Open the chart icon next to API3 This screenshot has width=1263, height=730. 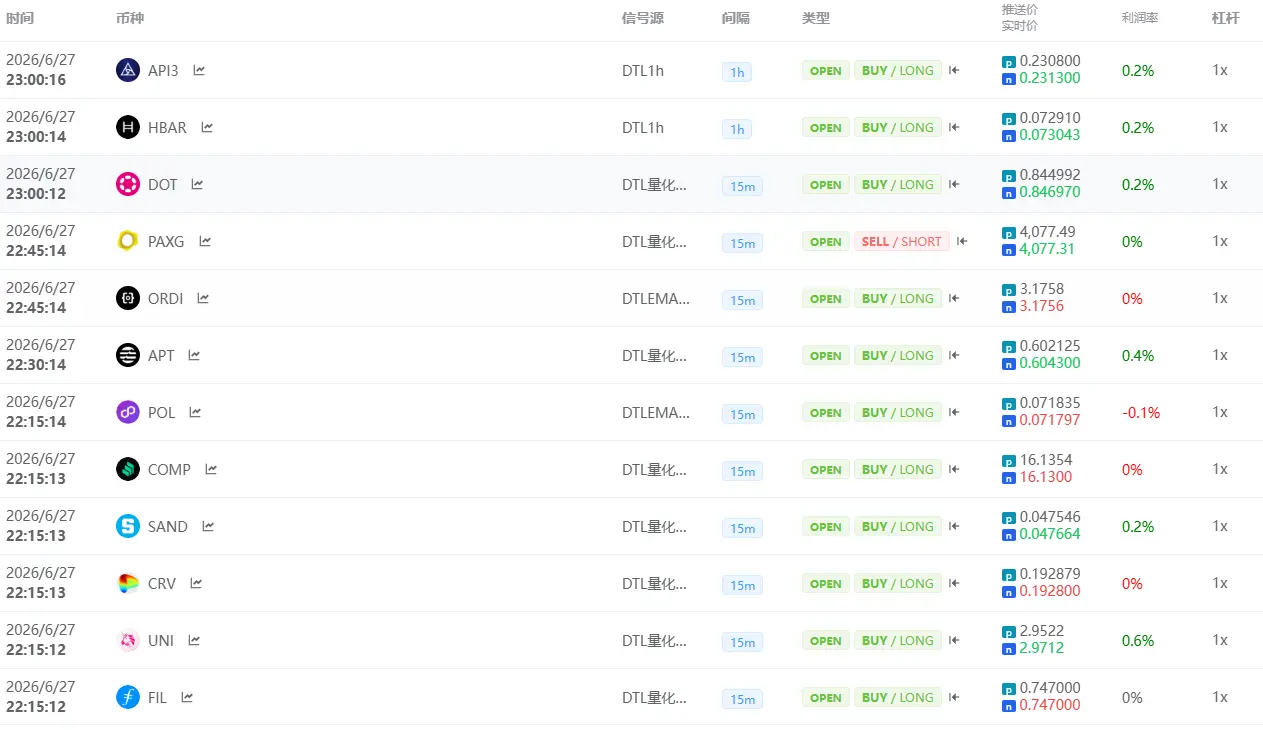point(199,70)
